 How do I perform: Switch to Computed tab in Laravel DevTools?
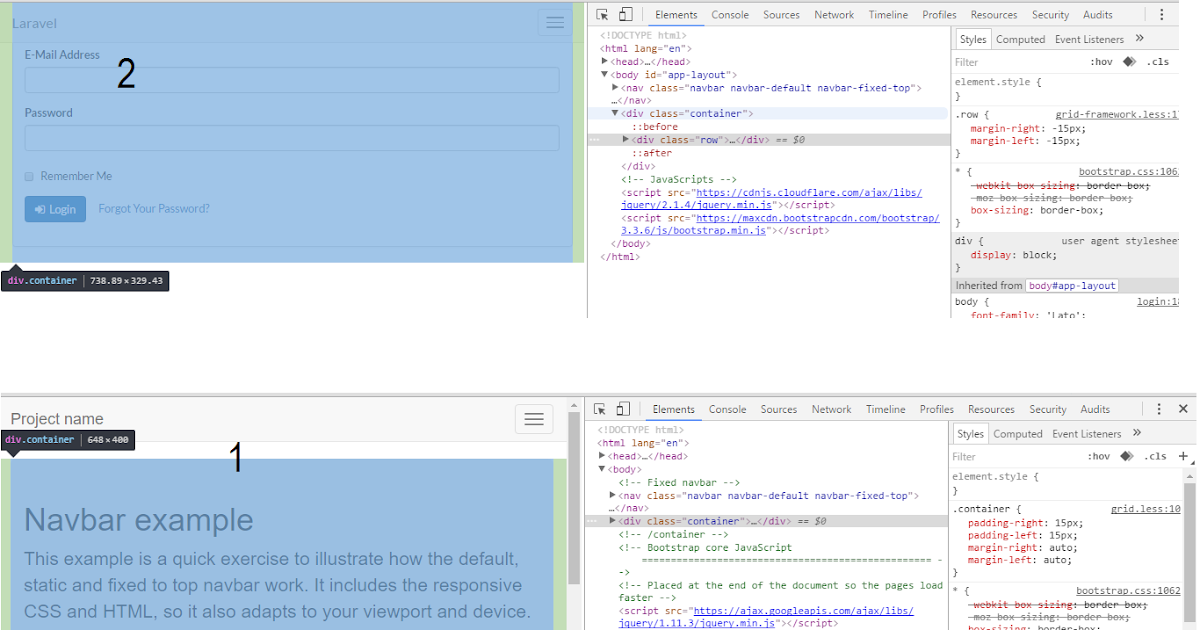point(1020,39)
